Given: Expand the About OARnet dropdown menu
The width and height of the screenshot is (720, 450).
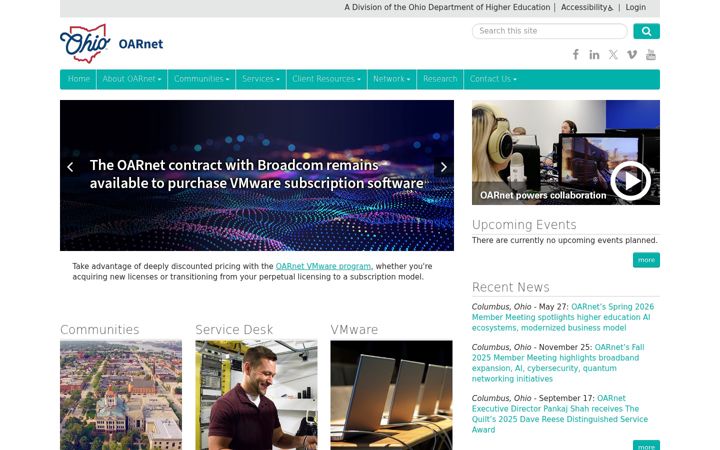Looking at the screenshot, I should (x=132, y=79).
